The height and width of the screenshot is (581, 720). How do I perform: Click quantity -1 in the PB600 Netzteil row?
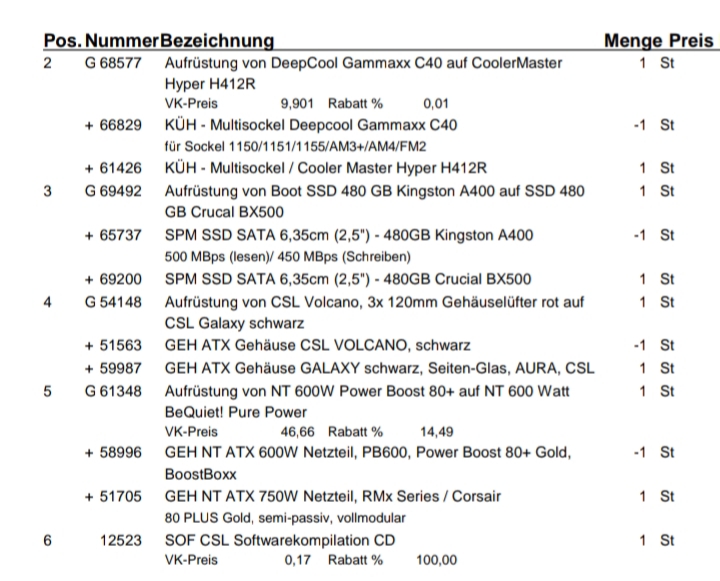click(x=640, y=453)
